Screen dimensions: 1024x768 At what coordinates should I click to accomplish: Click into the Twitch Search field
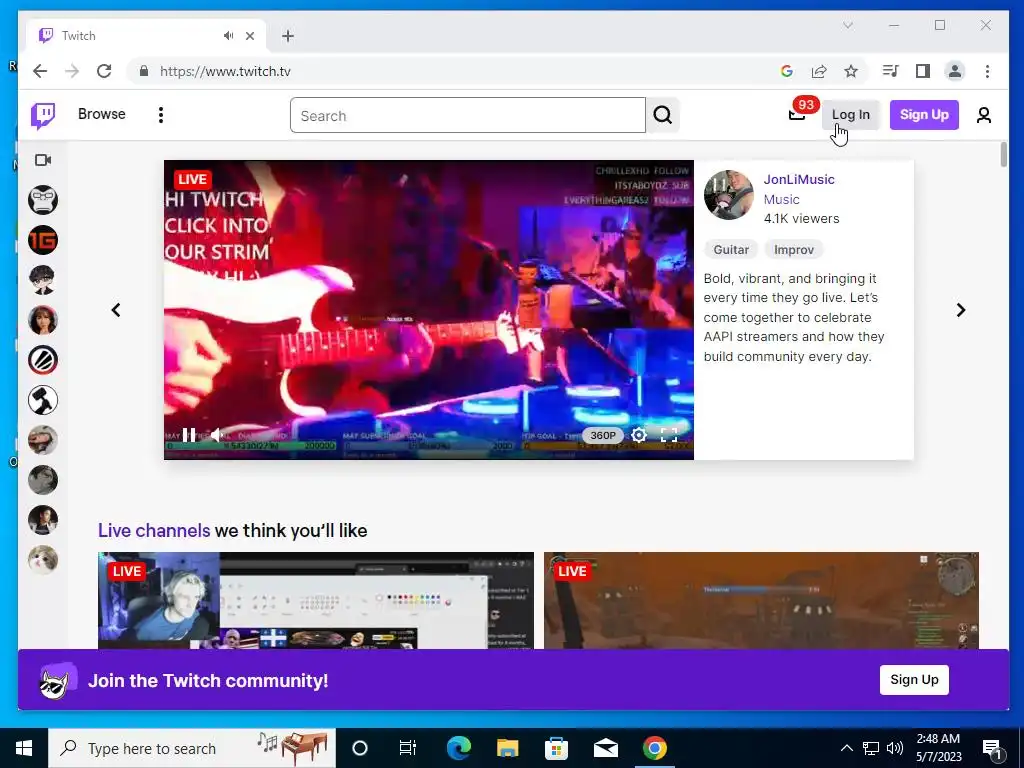468,116
